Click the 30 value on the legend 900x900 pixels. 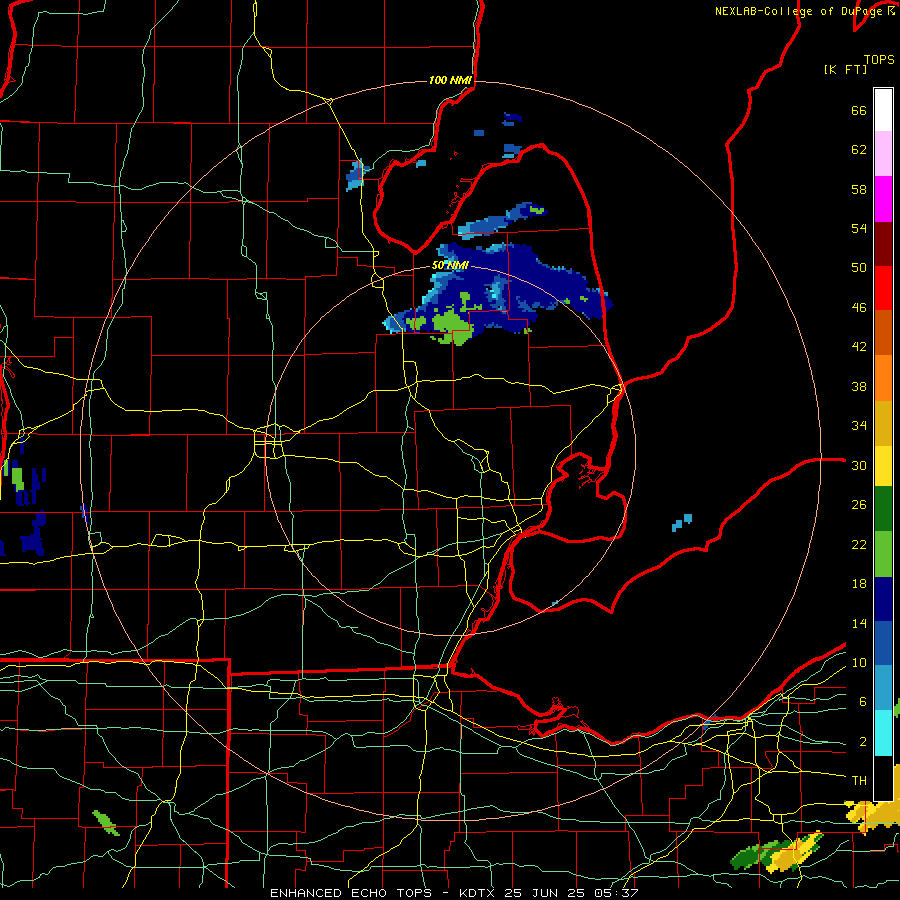coord(859,465)
